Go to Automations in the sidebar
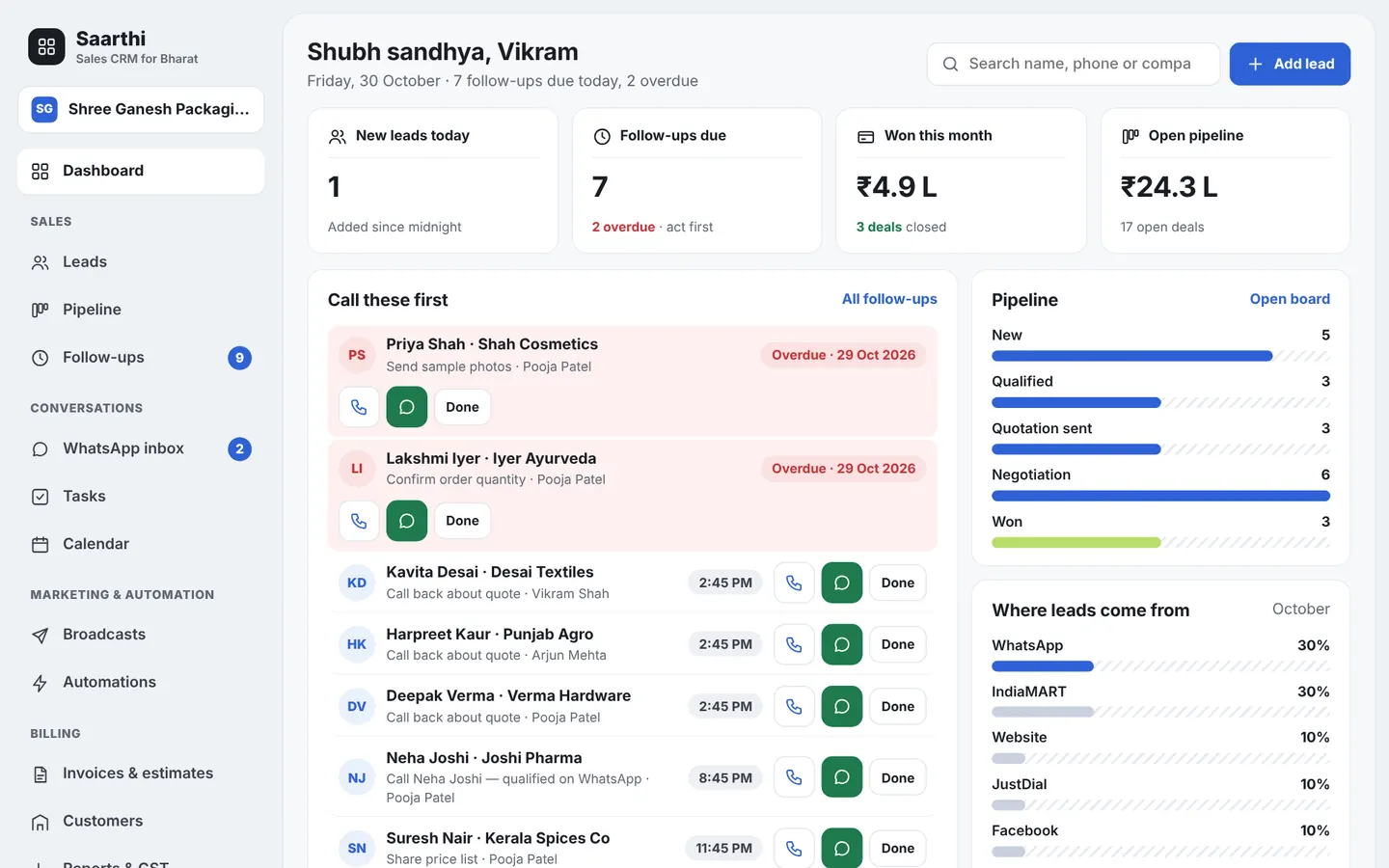This screenshot has height=868, width=1389. [141, 682]
